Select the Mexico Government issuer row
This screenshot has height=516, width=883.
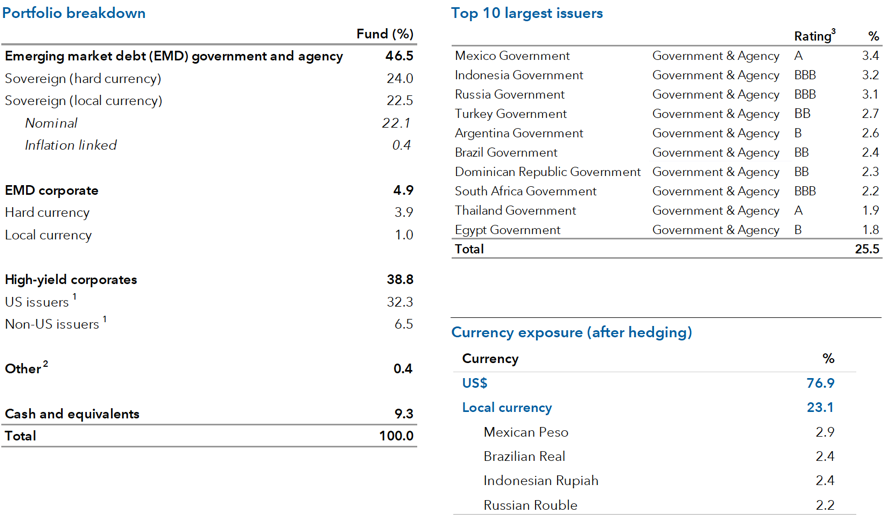pos(512,56)
